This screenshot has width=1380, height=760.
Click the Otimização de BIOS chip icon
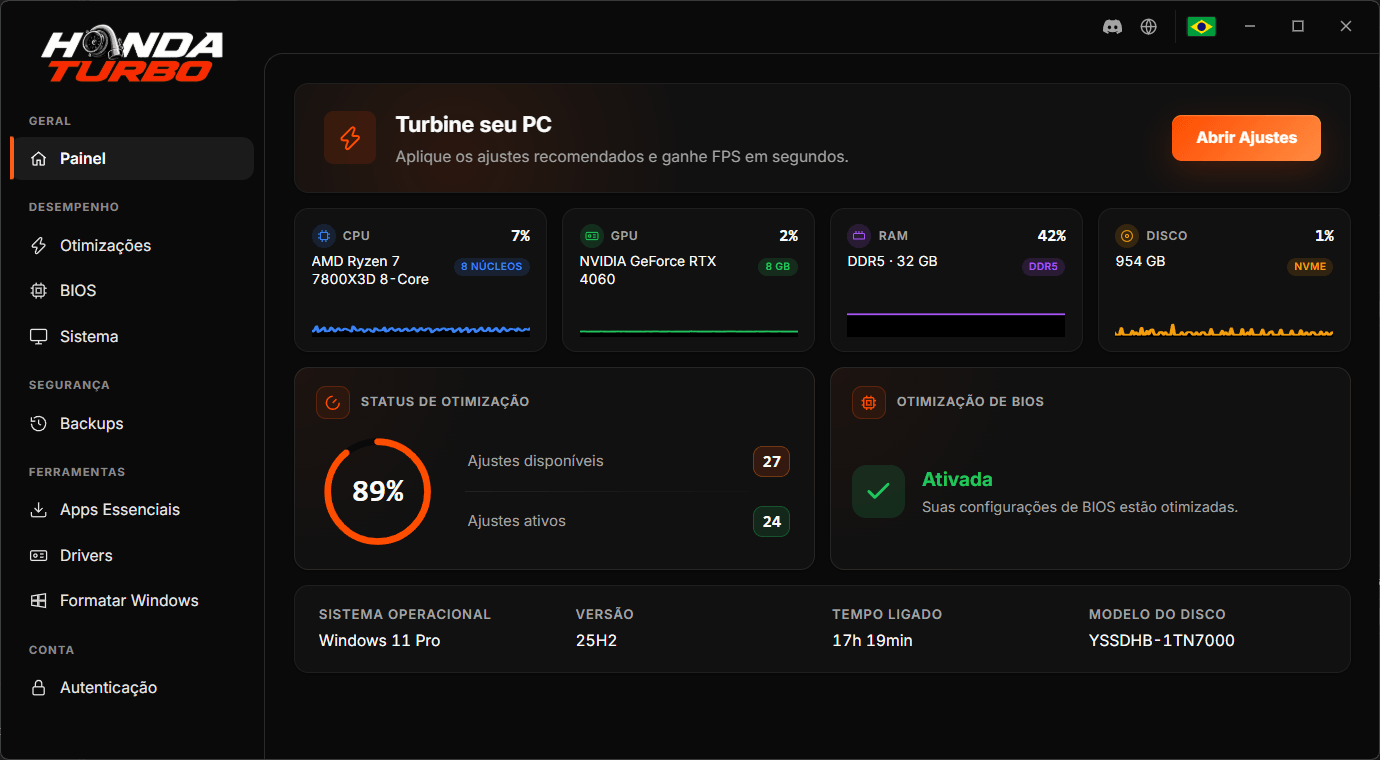868,402
